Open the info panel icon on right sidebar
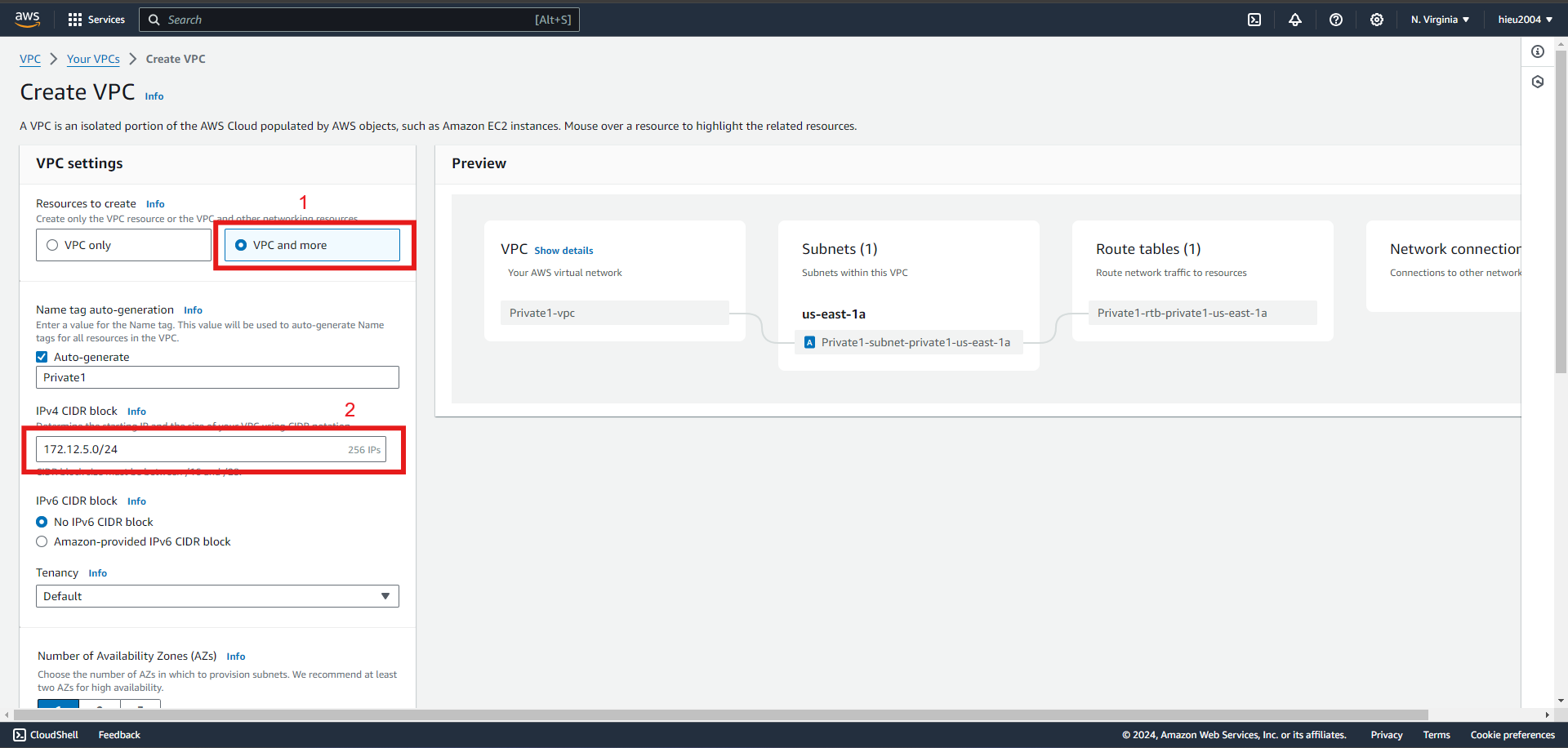Viewport: 1568px width, 748px height. point(1538,51)
